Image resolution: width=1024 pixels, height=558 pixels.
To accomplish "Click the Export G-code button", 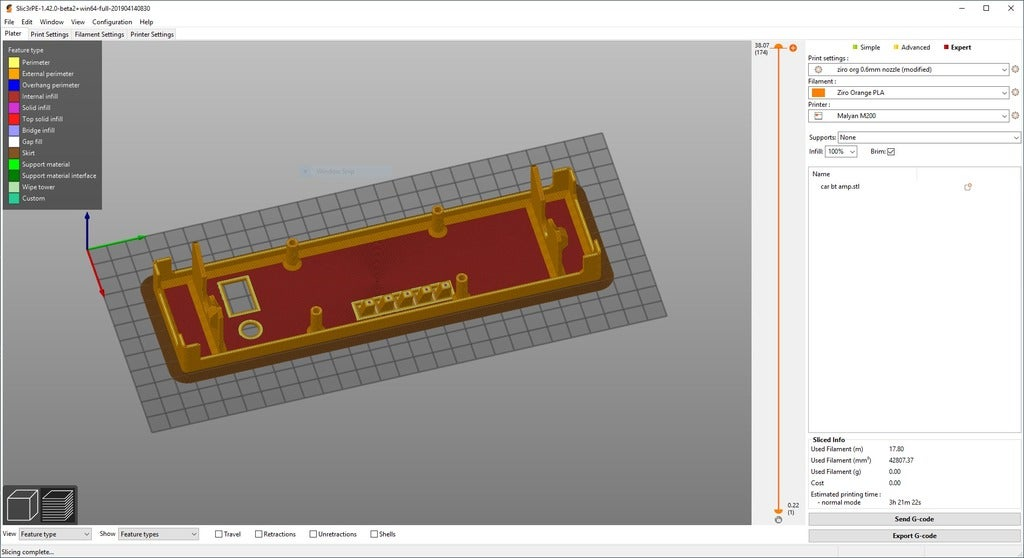I will click(x=914, y=536).
